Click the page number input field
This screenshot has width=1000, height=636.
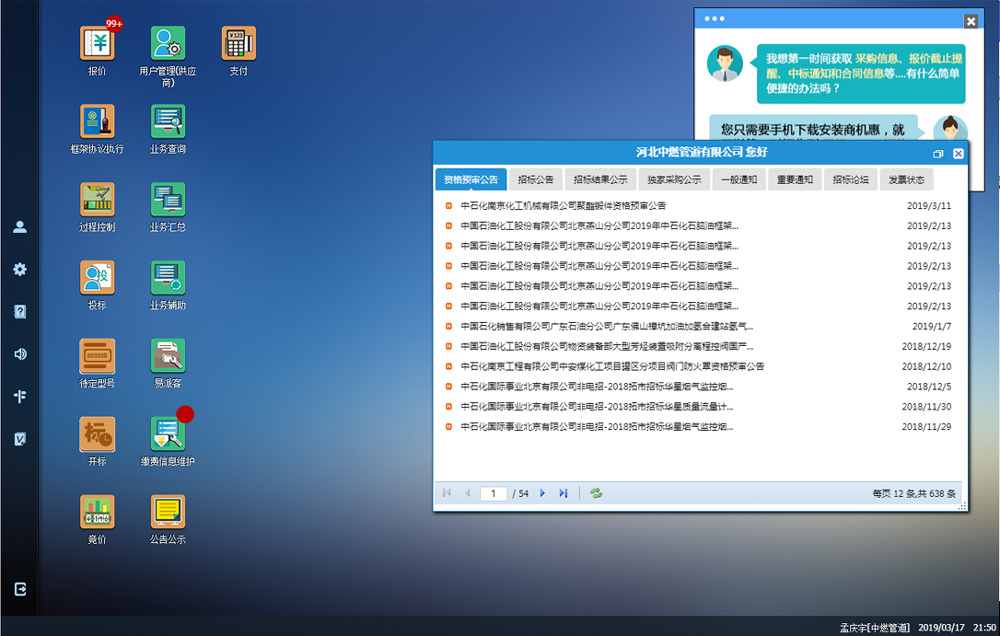(493, 493)
